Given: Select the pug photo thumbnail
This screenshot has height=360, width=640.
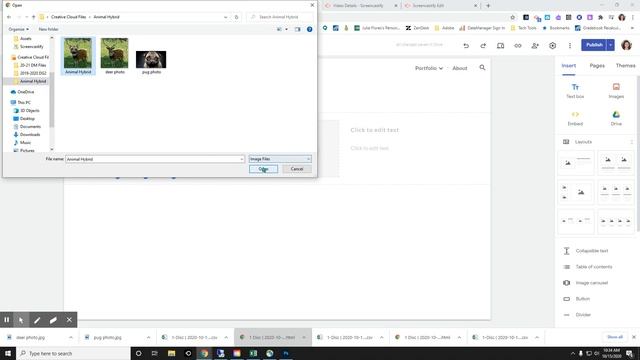Looking at the screenshot, I should pos(151,62).
